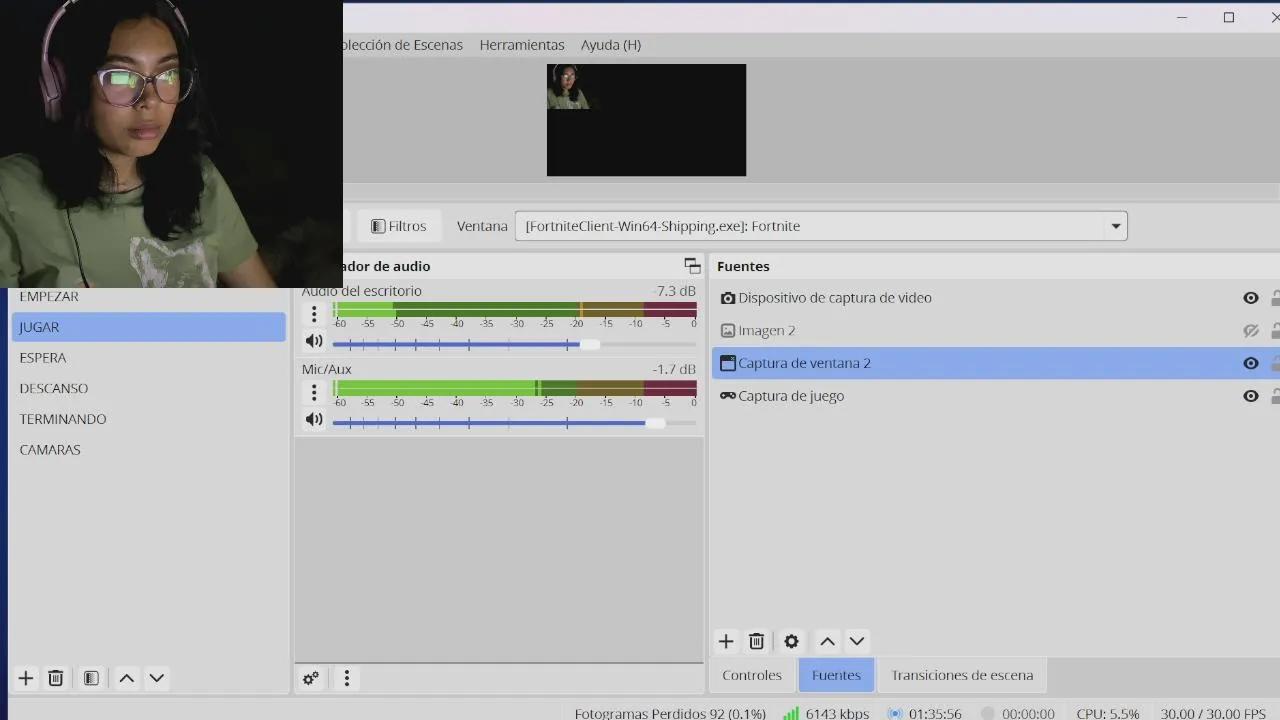This screenshot has width=1280, height=720.
Task: Hide the Captura de ventana 2 source
Action: coord(1250,363)
